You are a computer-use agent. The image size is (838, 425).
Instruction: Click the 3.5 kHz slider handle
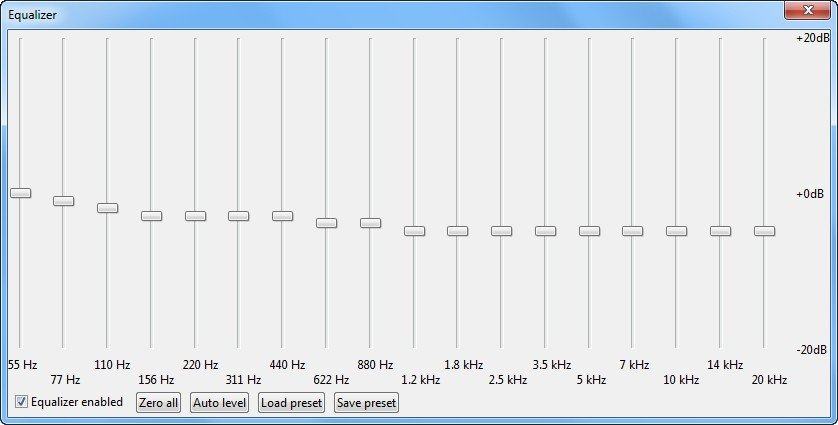(546, 230)
